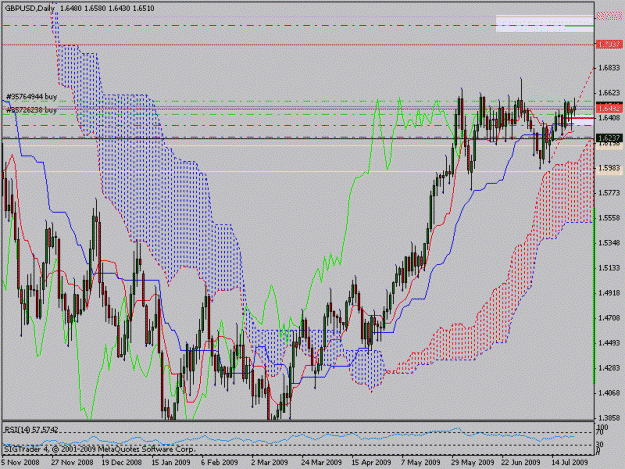
Task: Click the 1.4918 price axis label
Action: pyautogui.click(x=610, y=293)
